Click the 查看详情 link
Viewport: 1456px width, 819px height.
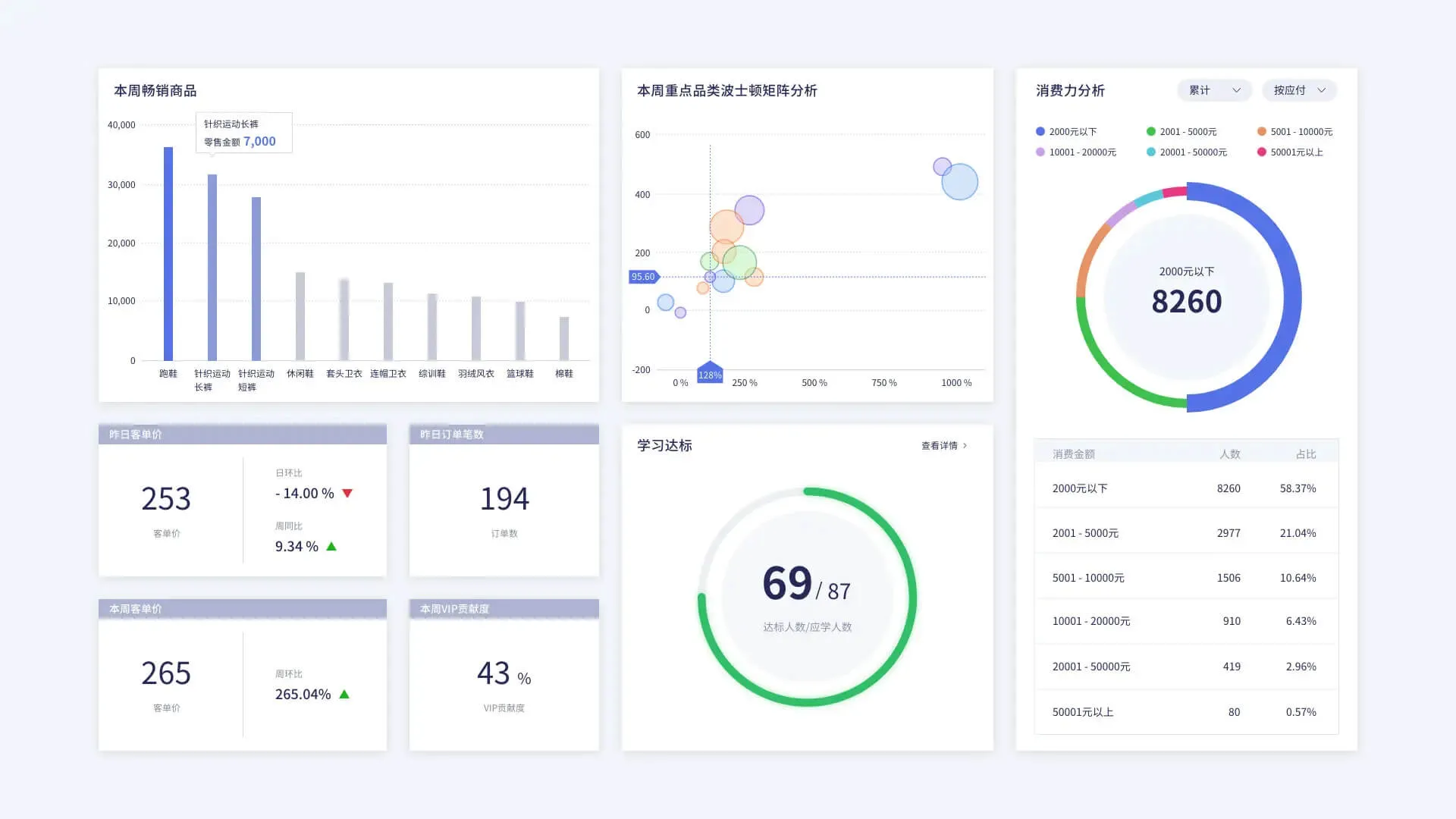(939, 446)
